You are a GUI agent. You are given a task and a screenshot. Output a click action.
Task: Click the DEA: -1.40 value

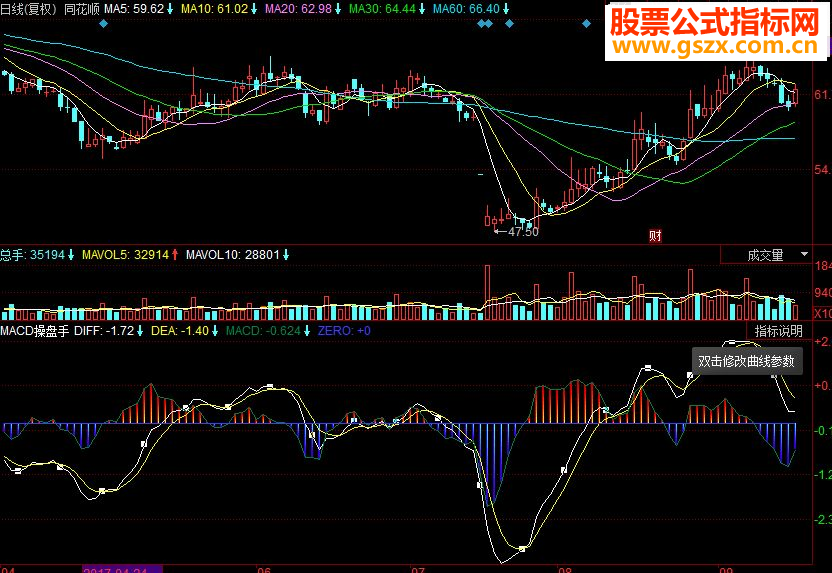[x=180, y=331]
